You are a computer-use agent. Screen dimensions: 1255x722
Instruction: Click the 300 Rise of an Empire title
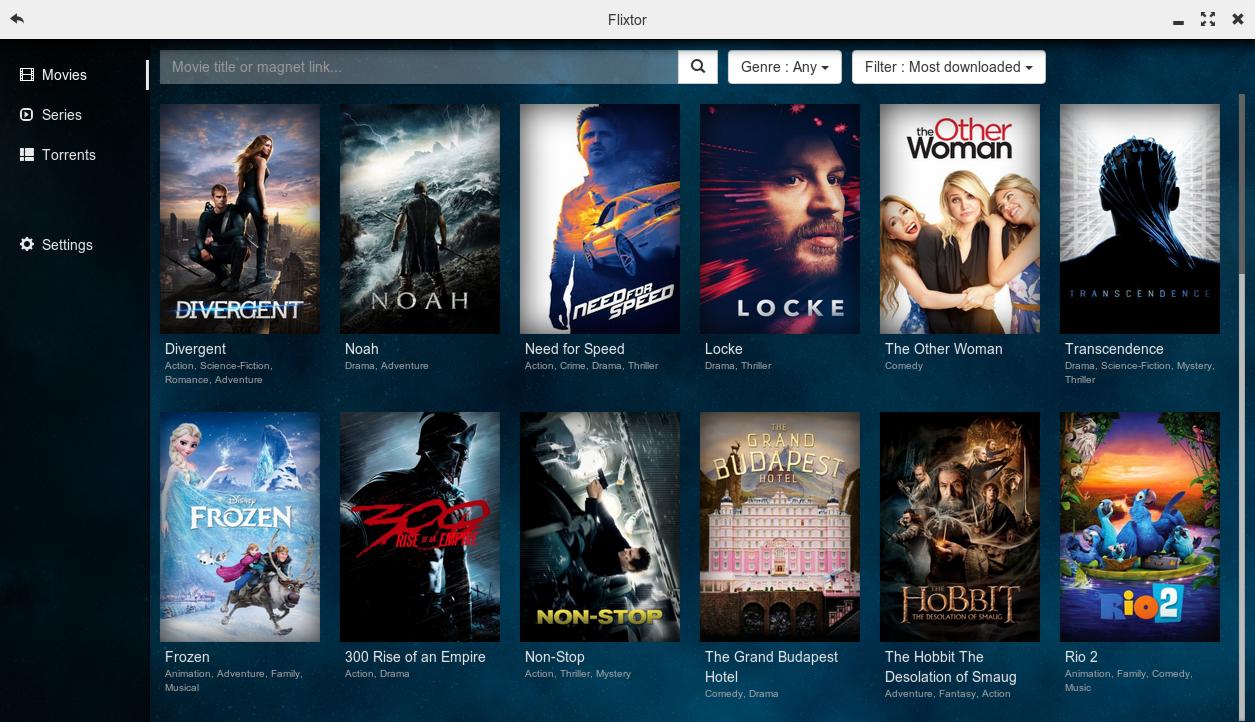pos(415,657)
